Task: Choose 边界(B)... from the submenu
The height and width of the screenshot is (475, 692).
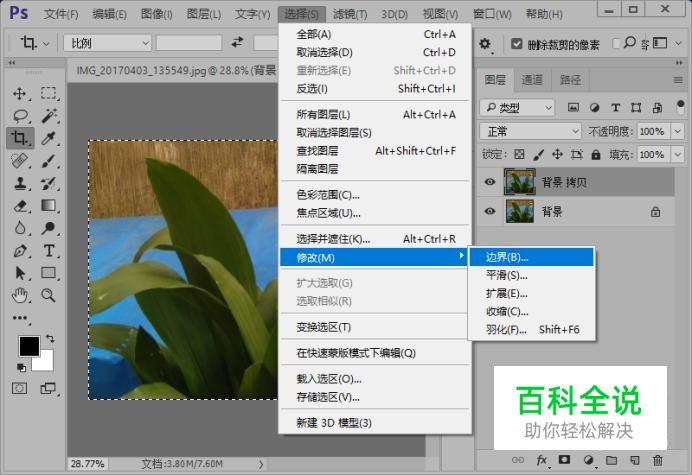Action: coord(531,257)
